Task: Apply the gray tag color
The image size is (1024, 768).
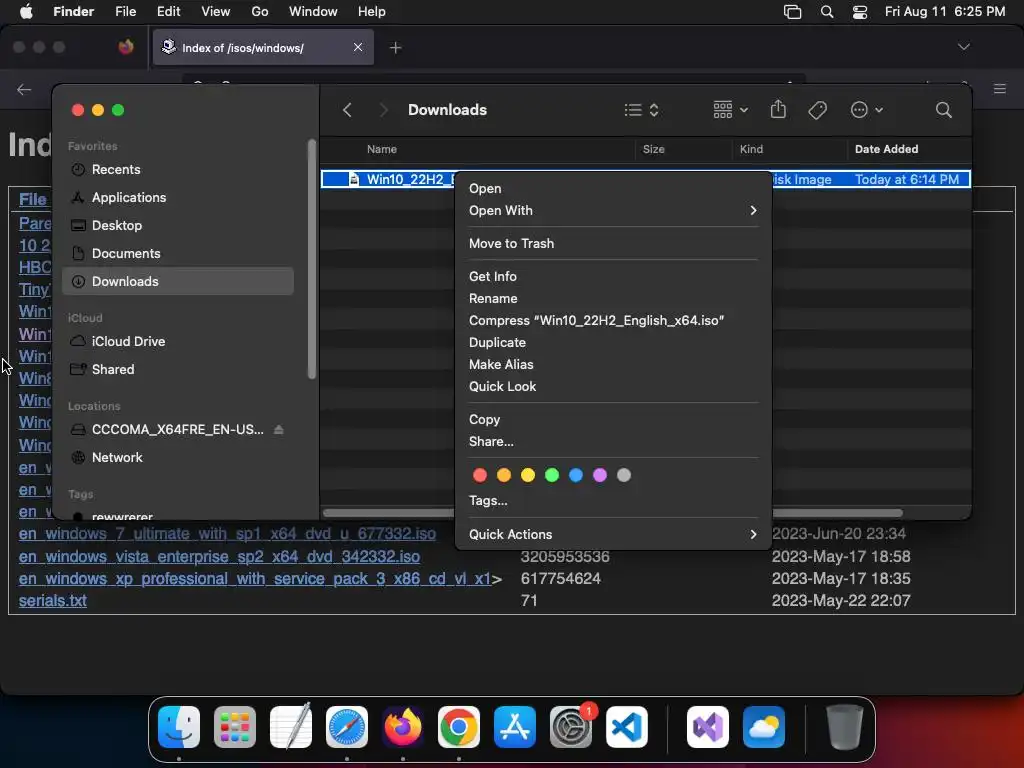Action: click(x=624, y=475)
